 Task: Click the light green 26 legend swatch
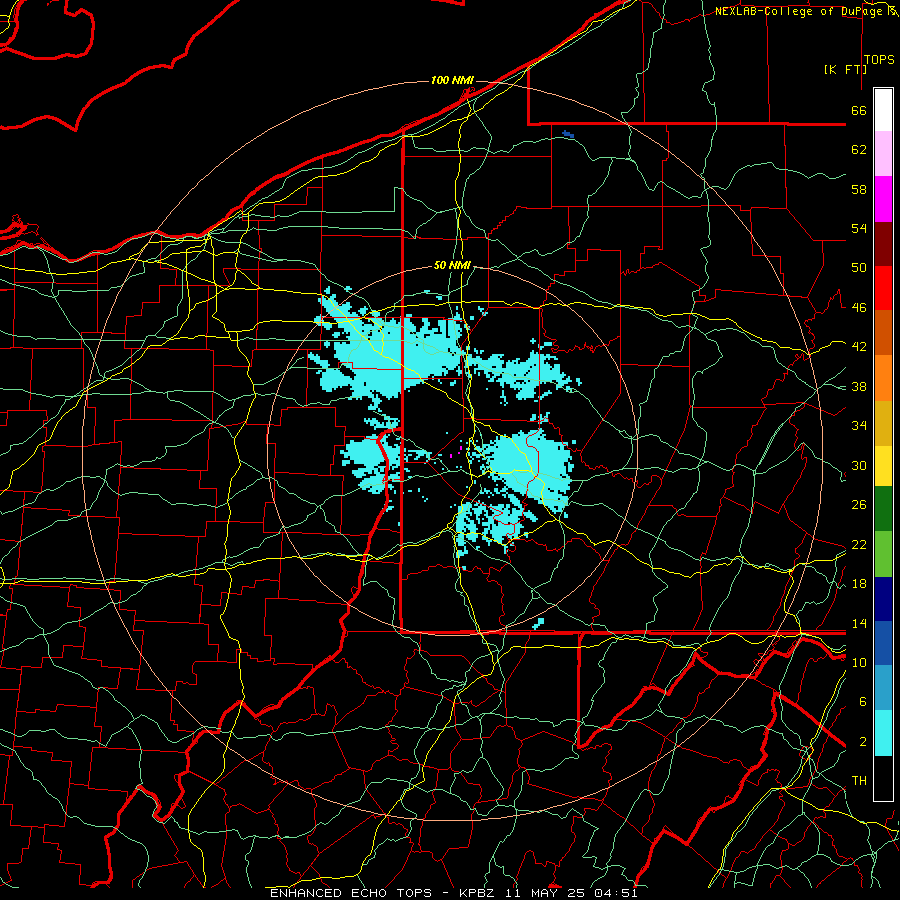pos(883,554)
